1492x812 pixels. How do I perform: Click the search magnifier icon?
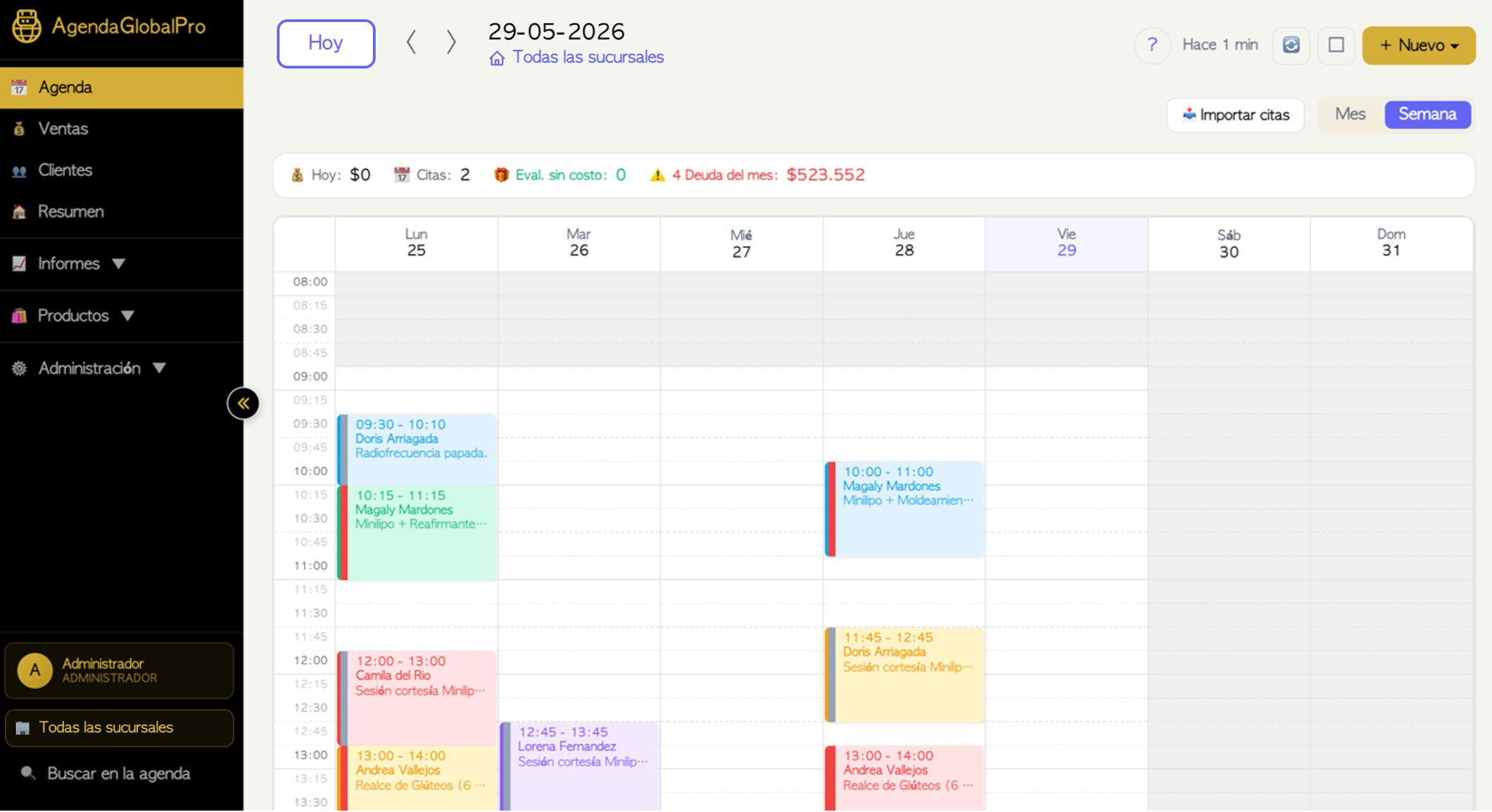28,773
